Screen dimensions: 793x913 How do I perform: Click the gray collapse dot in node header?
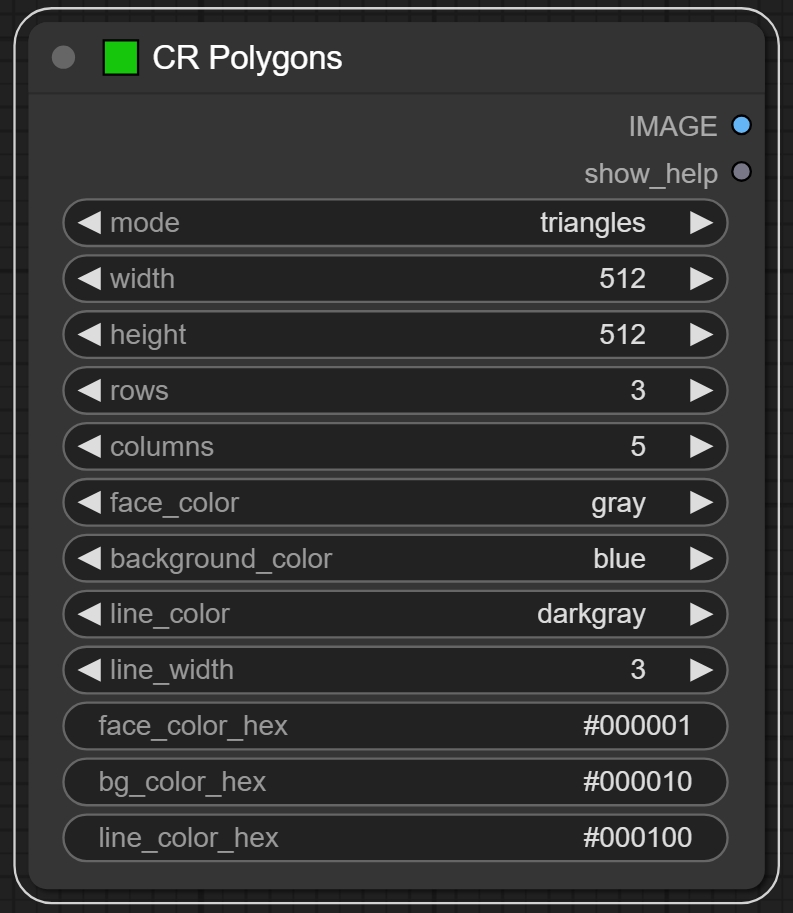click(63, 58)
